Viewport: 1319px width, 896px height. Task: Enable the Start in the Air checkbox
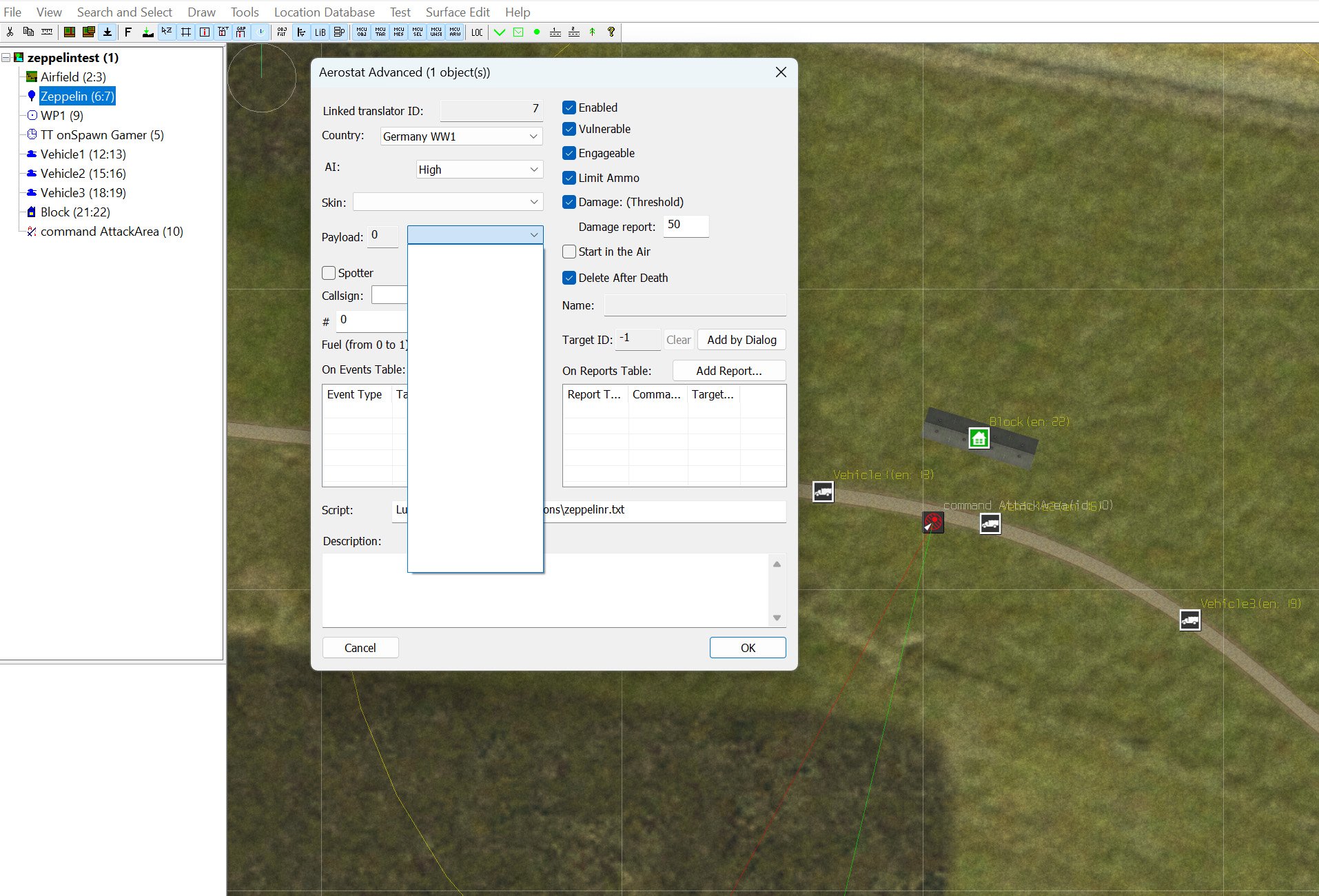pyautogui.click(x=569, y=252)
